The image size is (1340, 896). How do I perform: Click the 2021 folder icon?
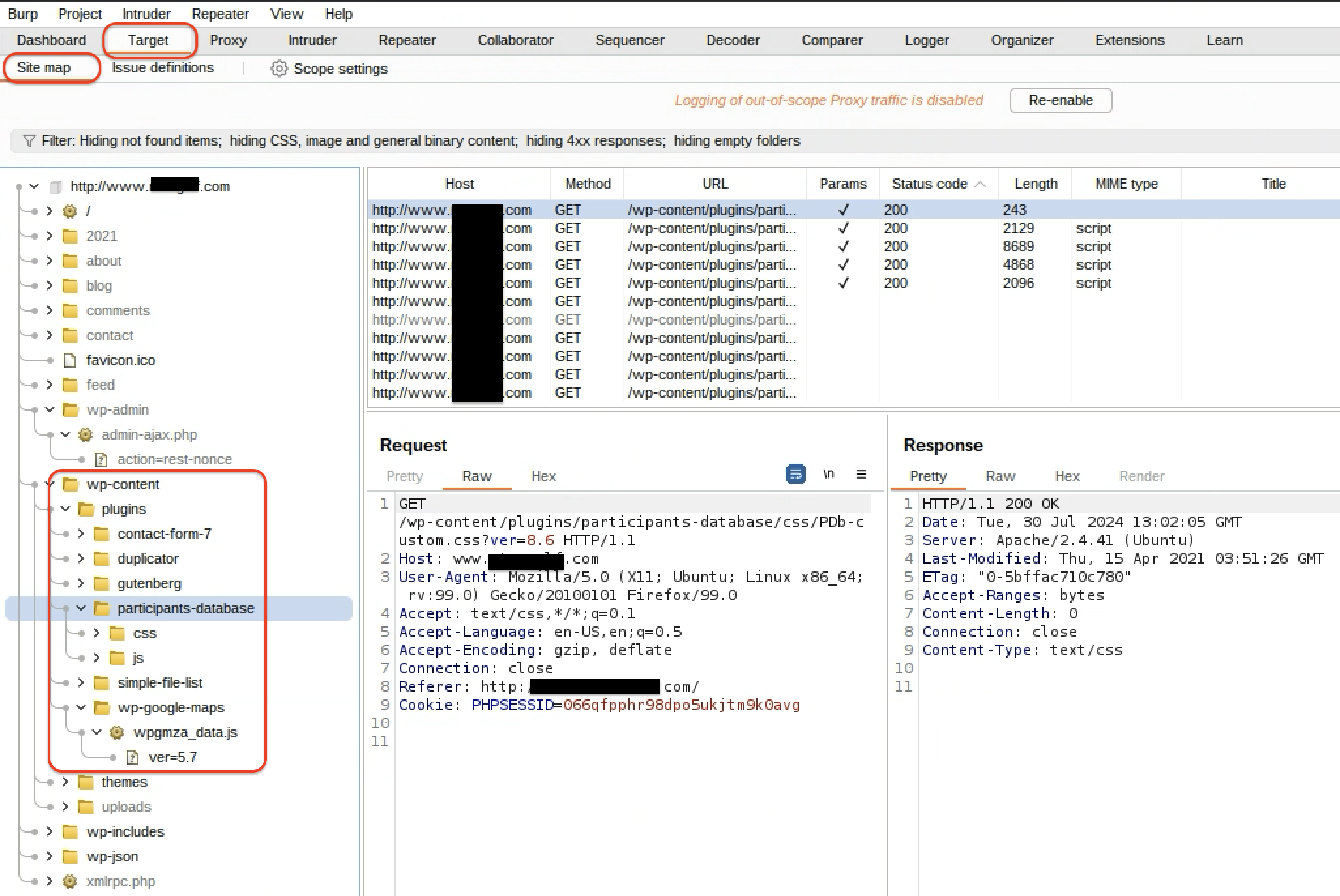(x=70, y=236)
